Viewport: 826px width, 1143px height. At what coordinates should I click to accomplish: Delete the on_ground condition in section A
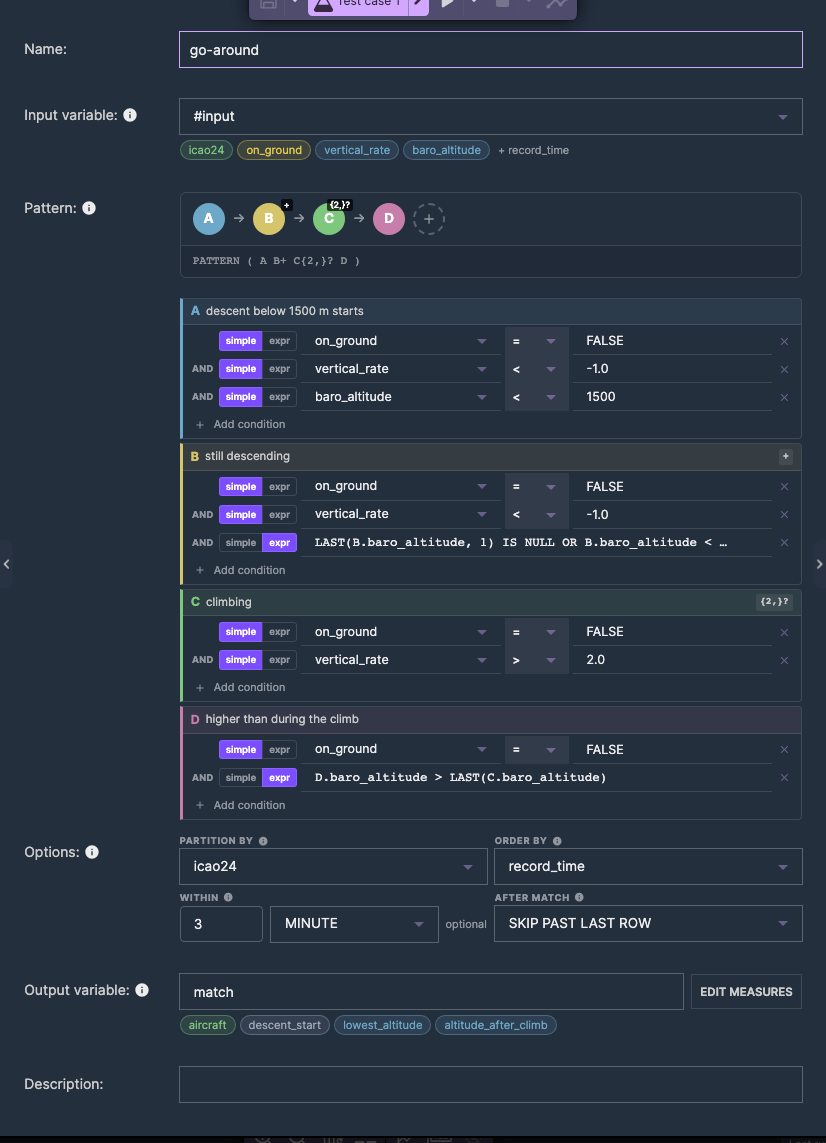pos(784,341)
